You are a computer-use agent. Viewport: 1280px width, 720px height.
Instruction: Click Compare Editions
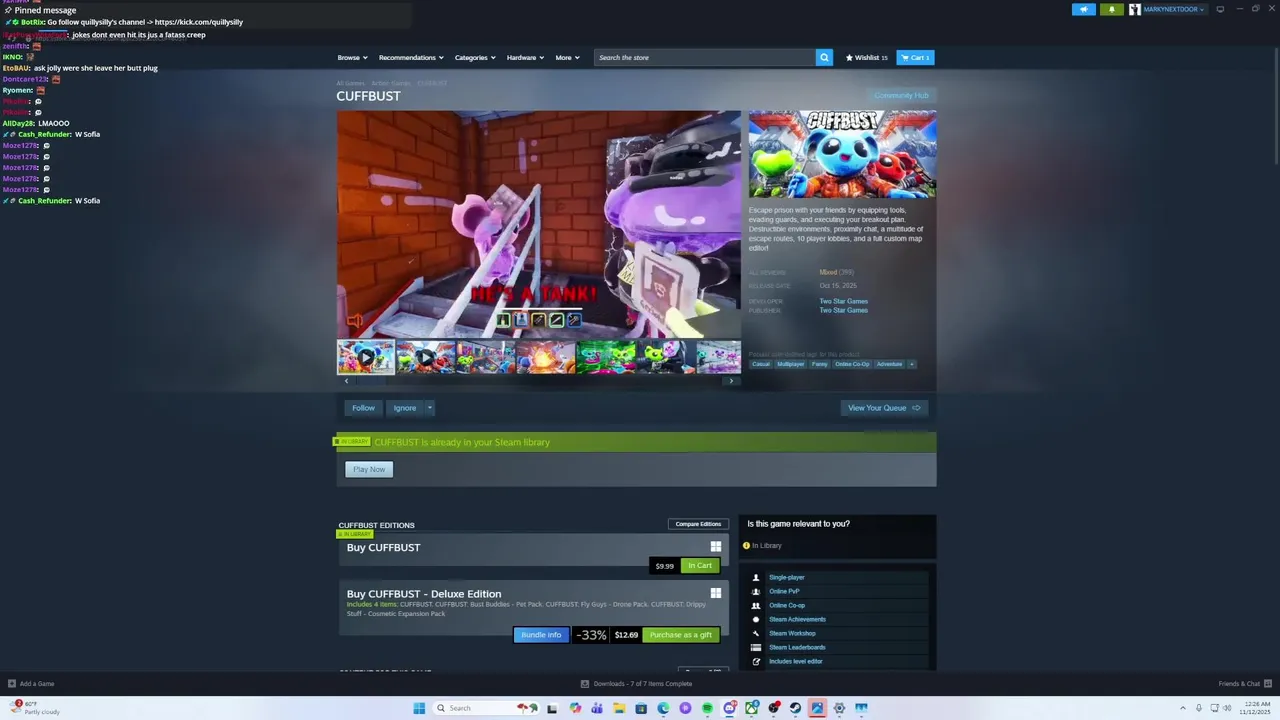pos(698,524)
